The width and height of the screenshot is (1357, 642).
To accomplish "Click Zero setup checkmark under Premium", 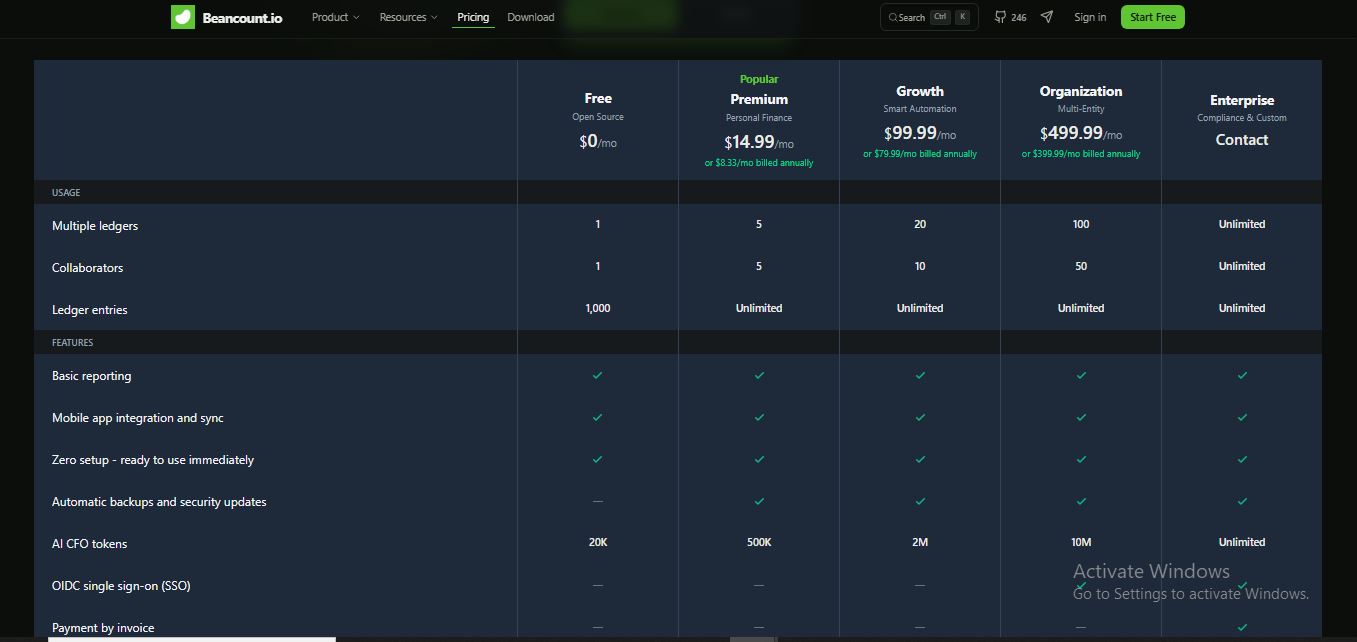I will (759, 460).
